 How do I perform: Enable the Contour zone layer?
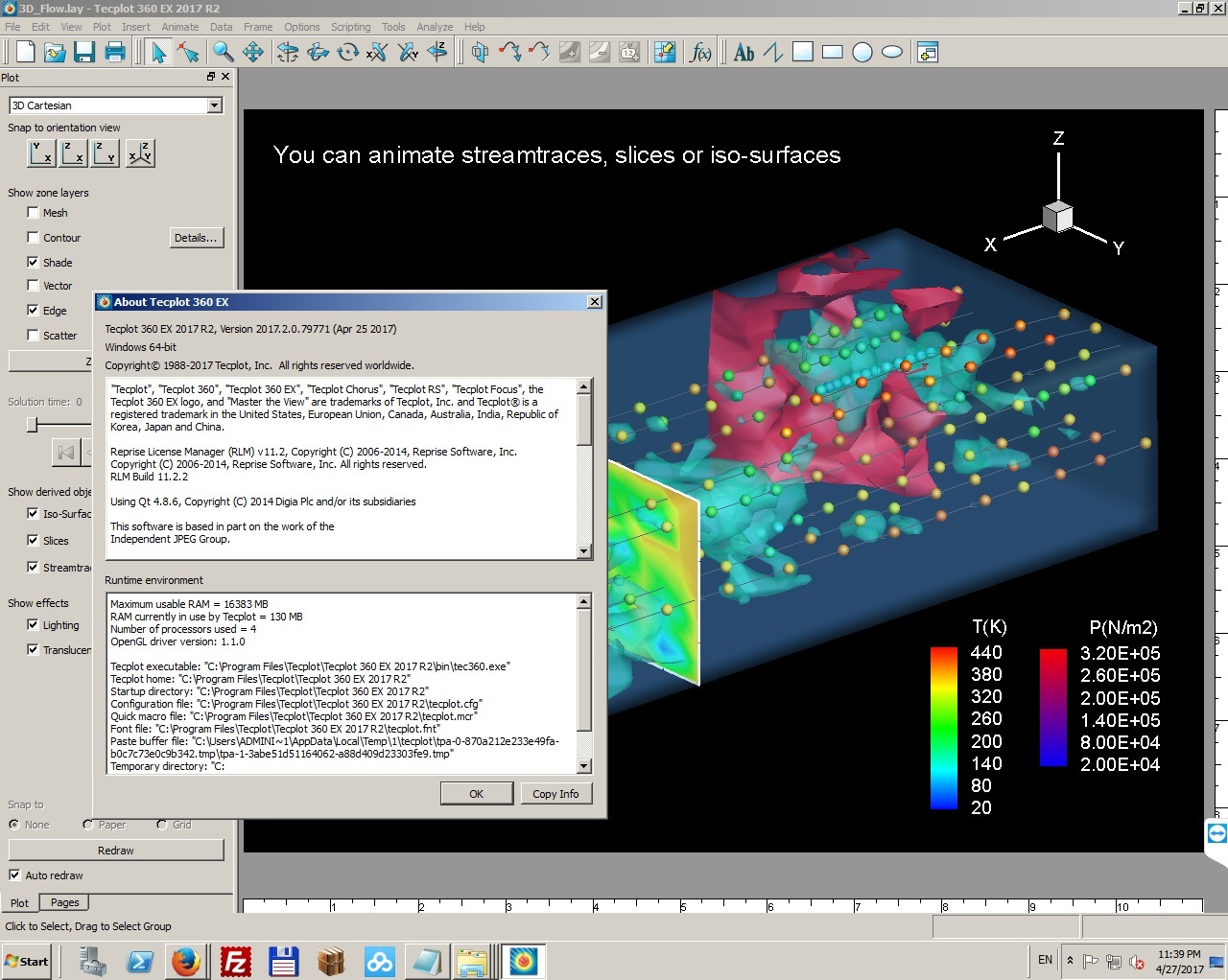(33, 237)
